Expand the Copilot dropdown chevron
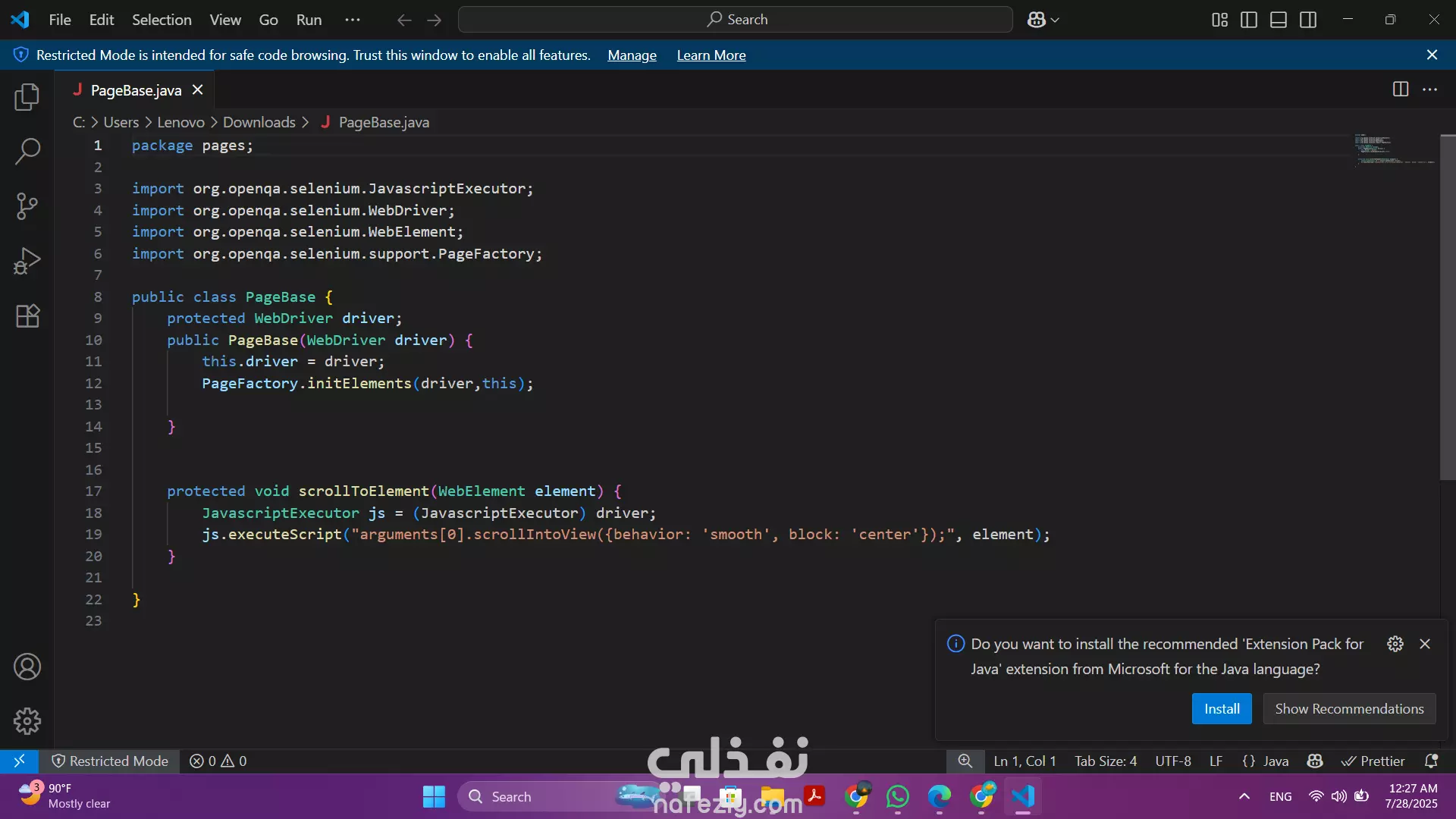The image size is (1456, 819). click(1055, 20)
